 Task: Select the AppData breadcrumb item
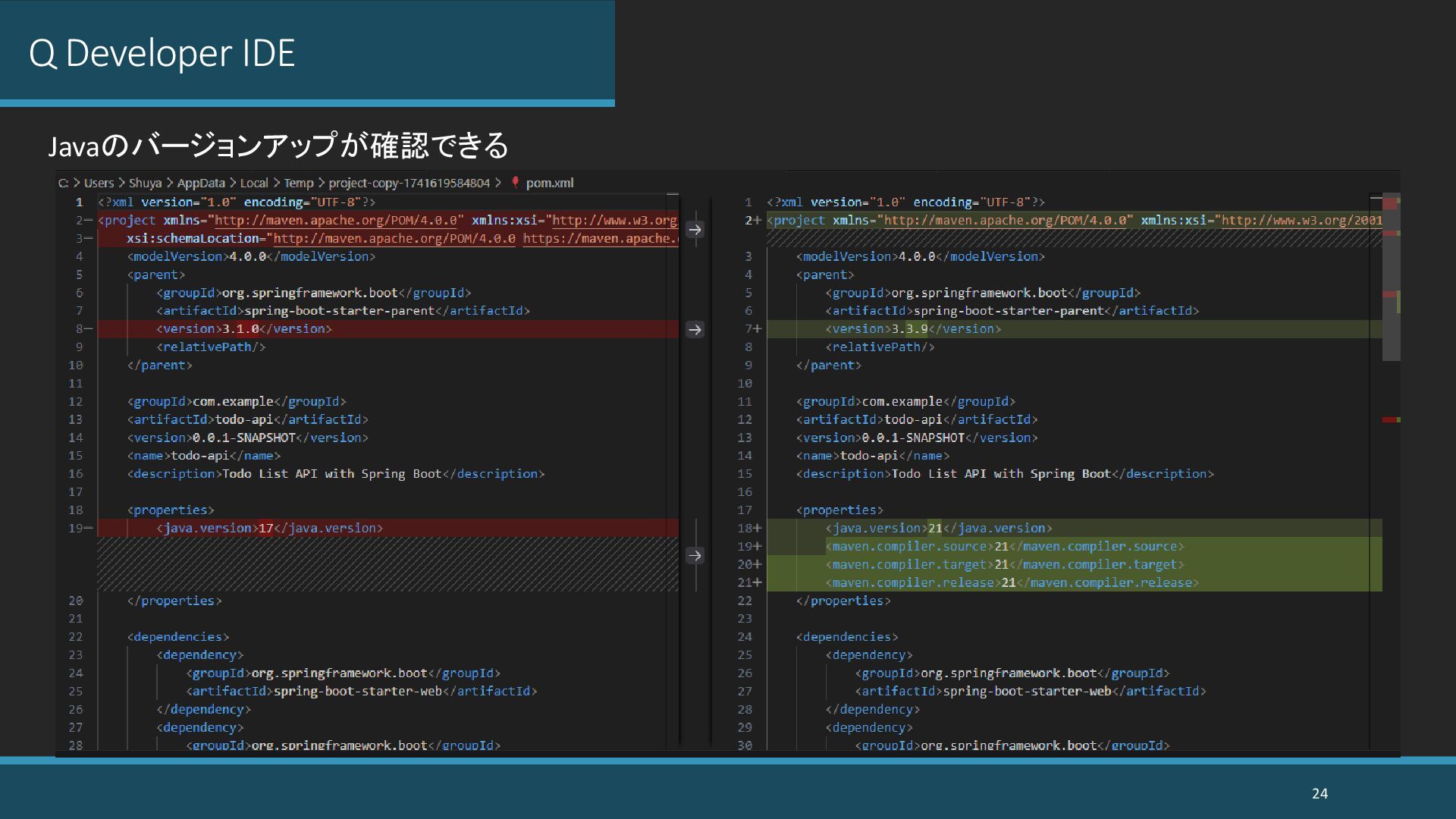(x=201, y=183)
